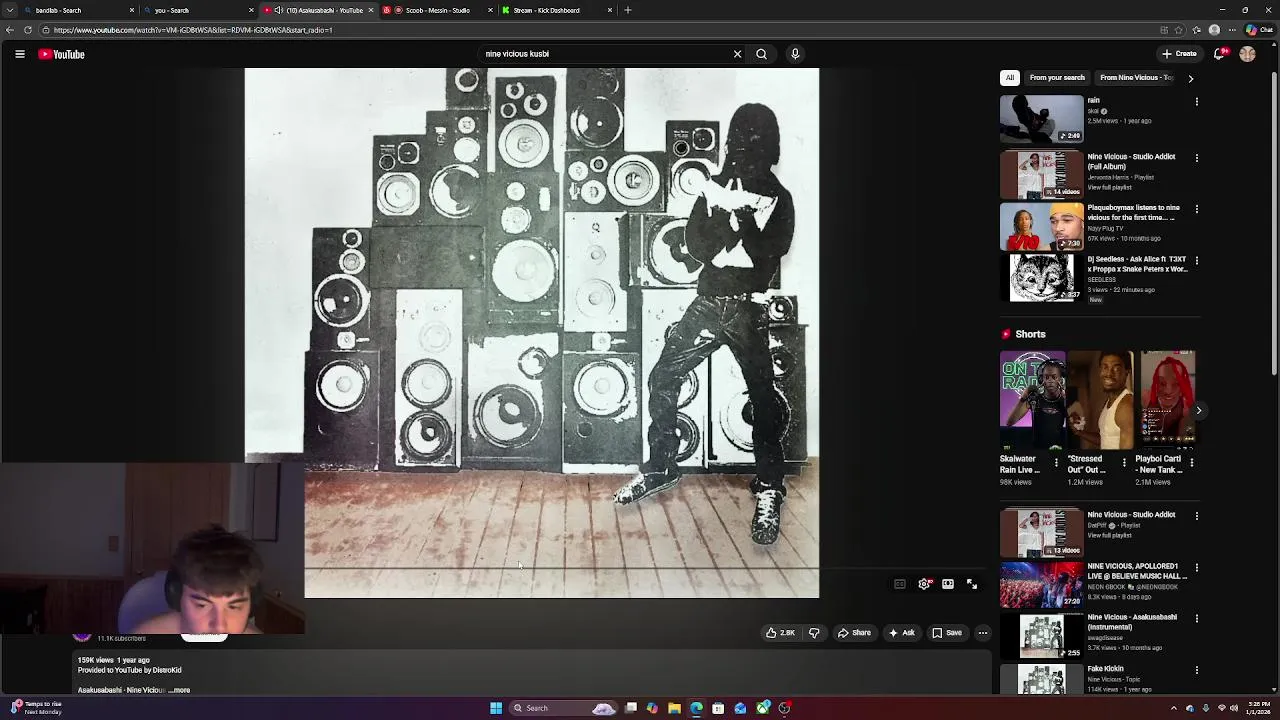Open more actions ellipsis next to Save
Screen dimensions: 1280x720
point(982,633)
